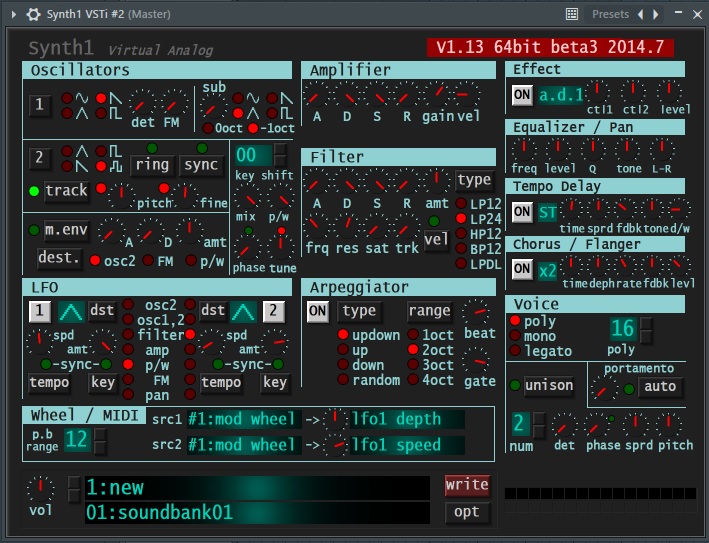Open the plugin keyboard grid icon
Viewport: 709px width, 543px height.
click(572, 14)
